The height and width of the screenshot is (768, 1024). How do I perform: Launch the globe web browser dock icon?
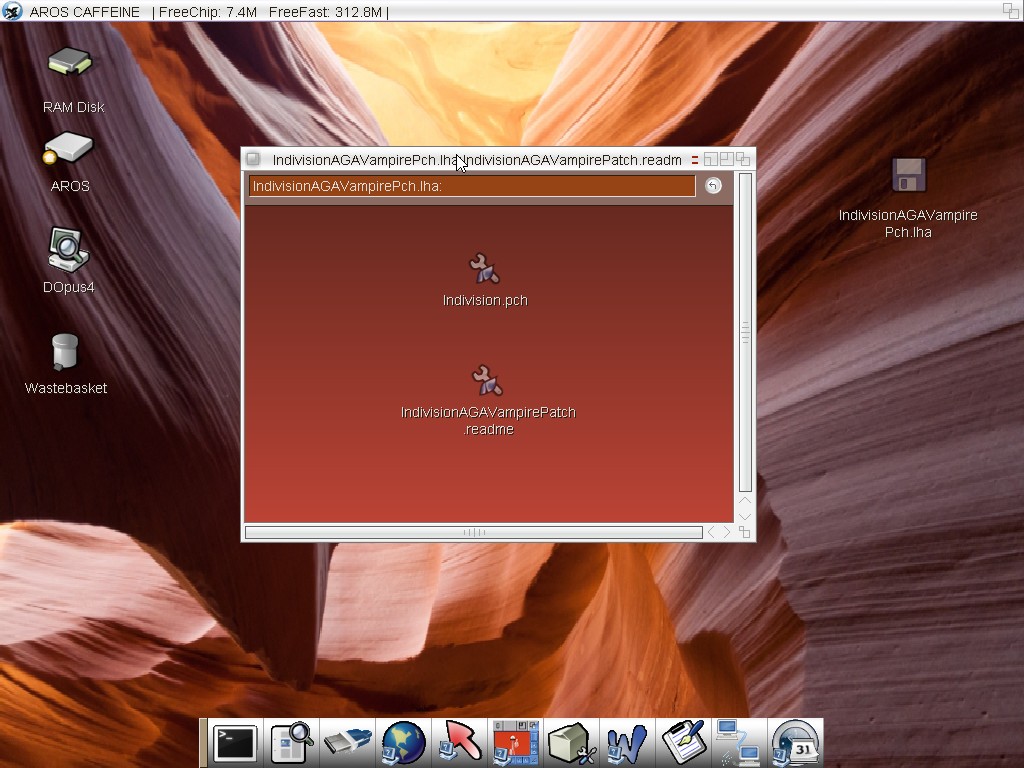point(403,744)
